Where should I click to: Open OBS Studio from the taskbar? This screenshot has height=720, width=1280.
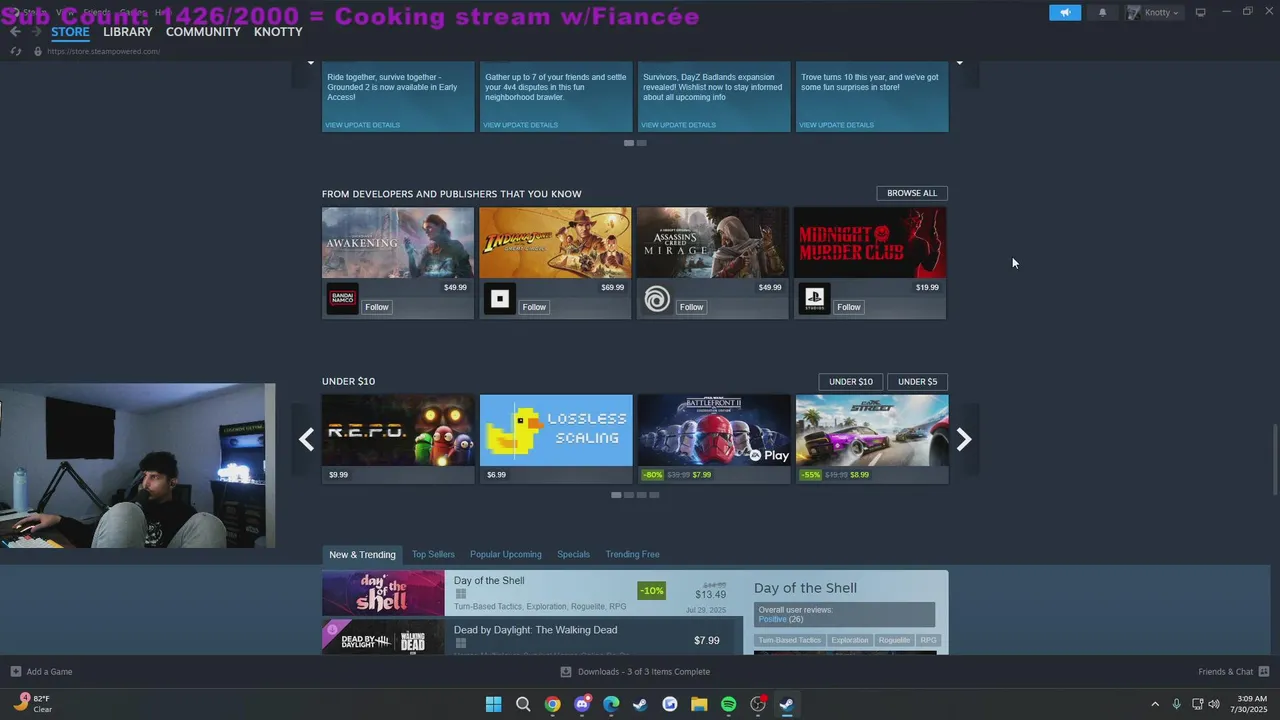(758, 704)
